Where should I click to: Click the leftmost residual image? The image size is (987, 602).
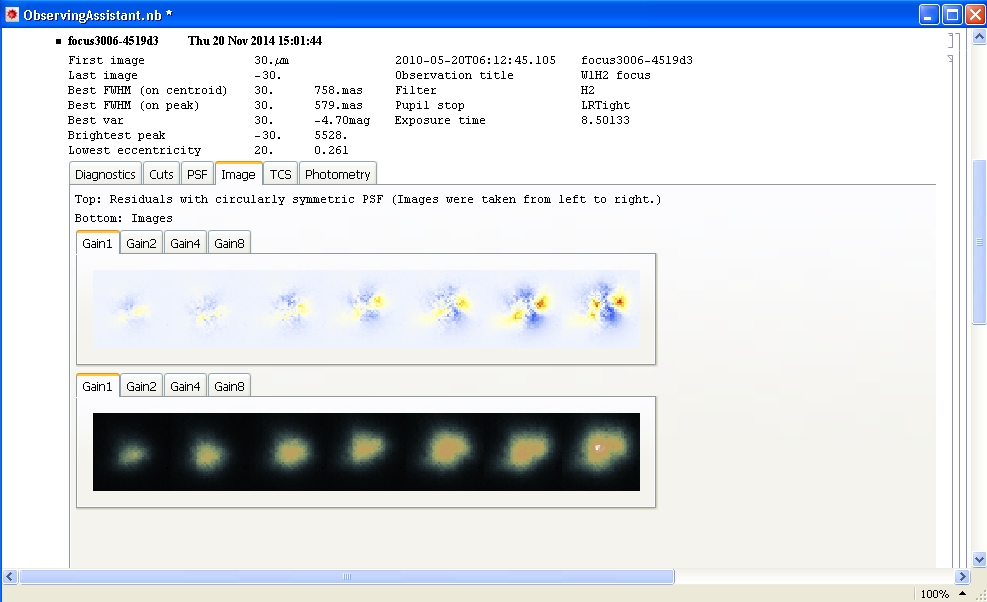click(132, 309)
